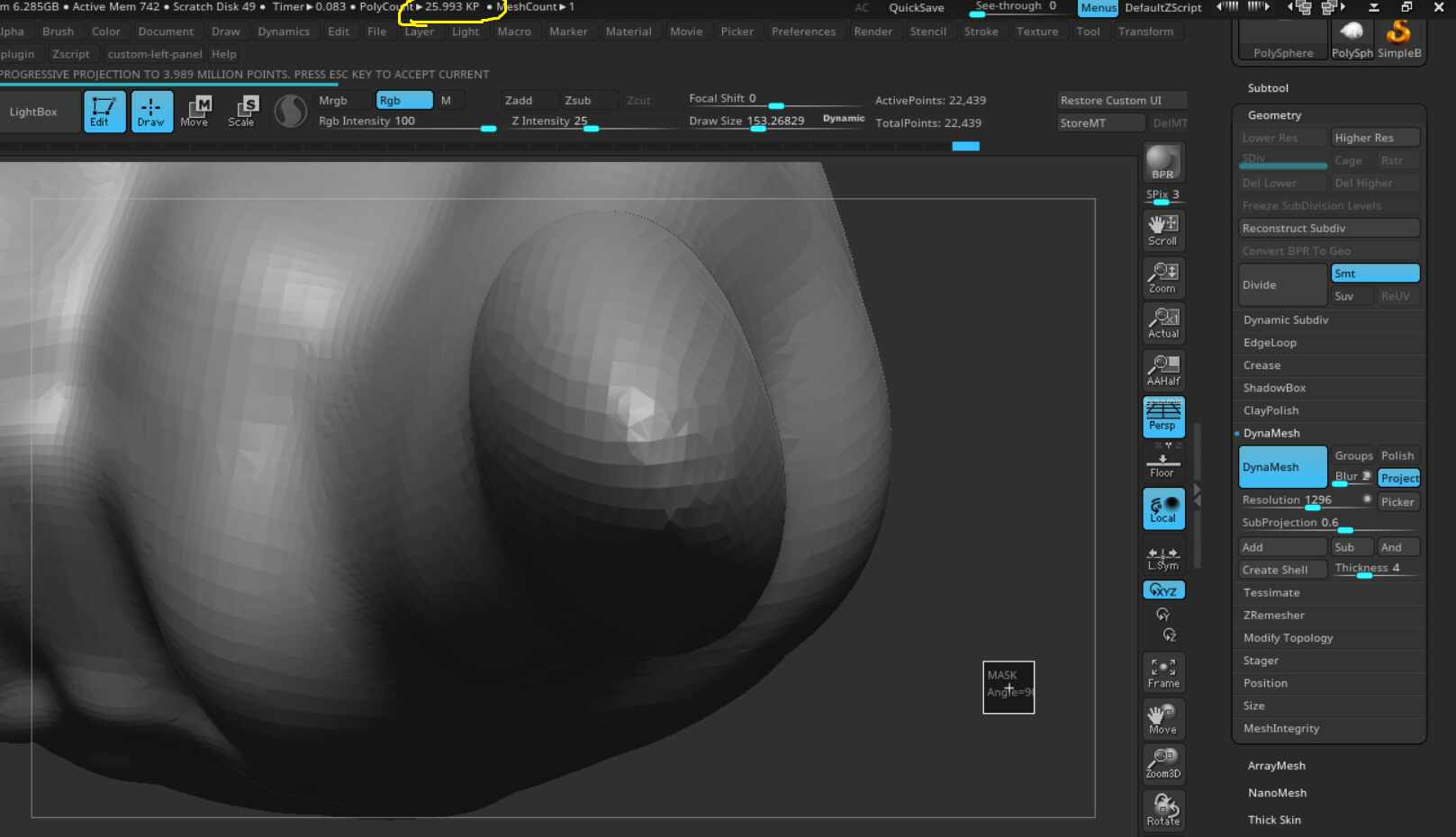1456x837 pixels.
Task: Toggle the Smt option beside Divide
Action: (1375, 273)
